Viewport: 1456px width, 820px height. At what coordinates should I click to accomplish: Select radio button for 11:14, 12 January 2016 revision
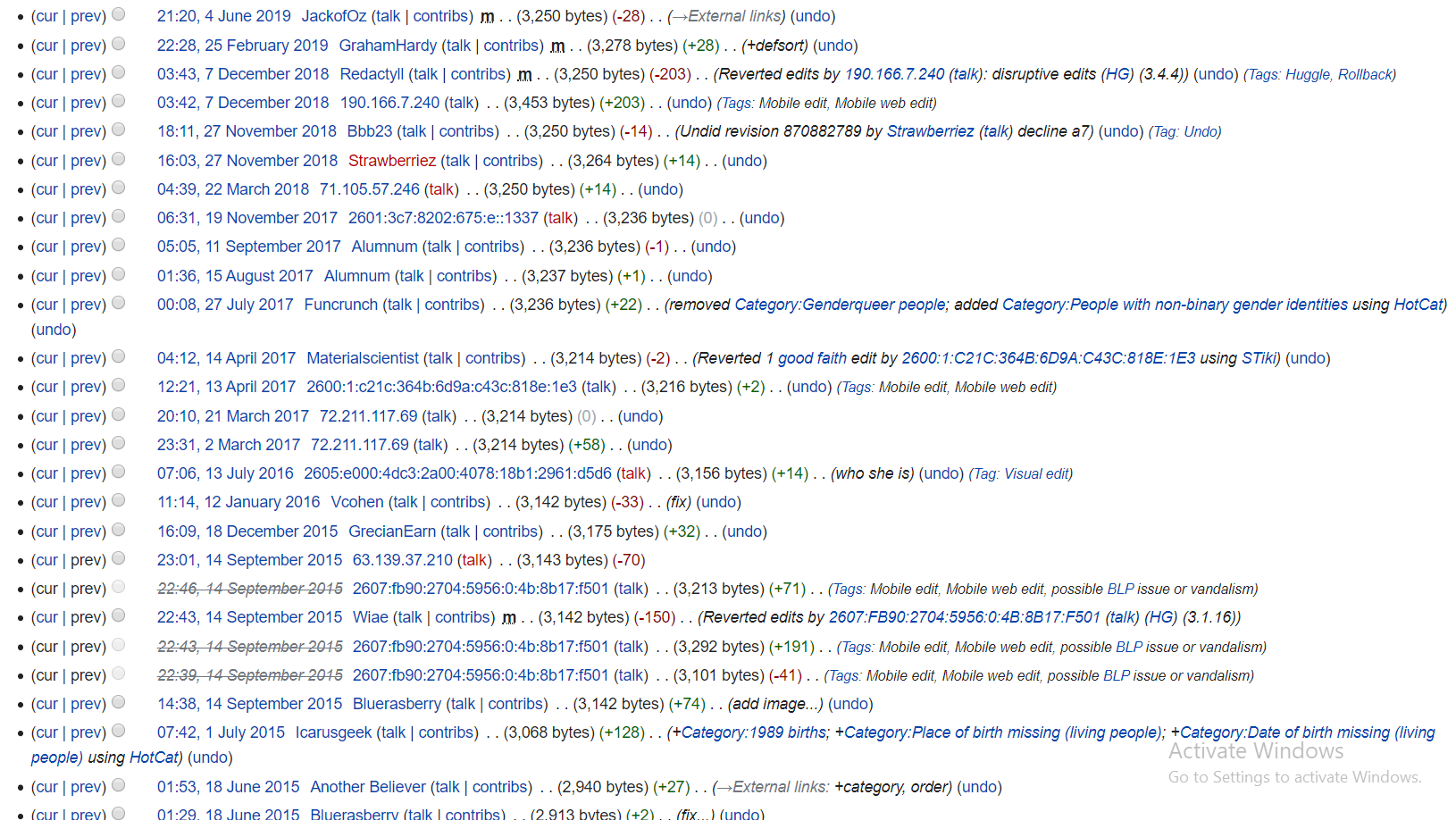point(118,501)
